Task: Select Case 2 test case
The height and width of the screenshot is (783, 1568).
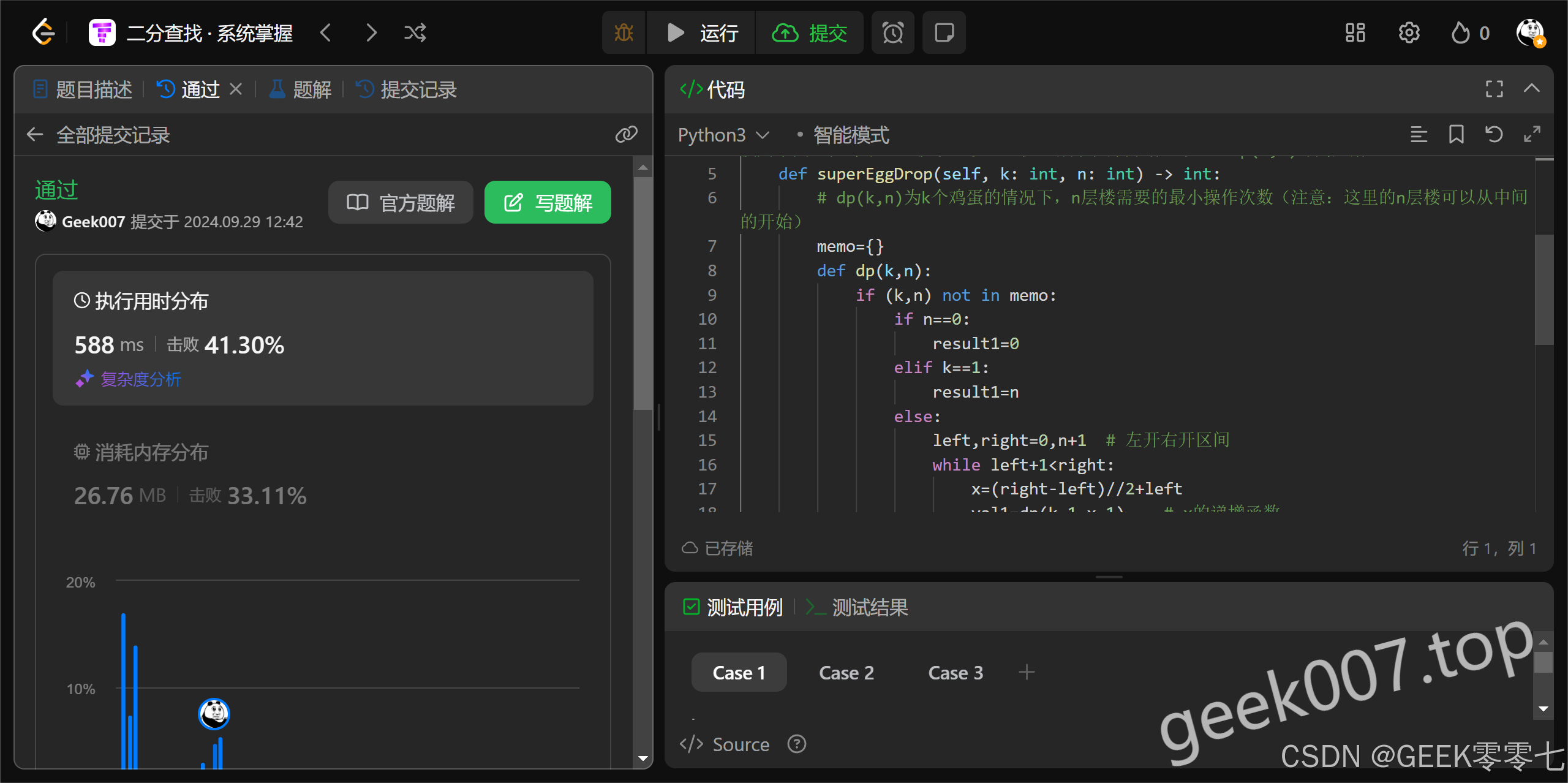Action: pyautogui.click(x=846, y=673)
